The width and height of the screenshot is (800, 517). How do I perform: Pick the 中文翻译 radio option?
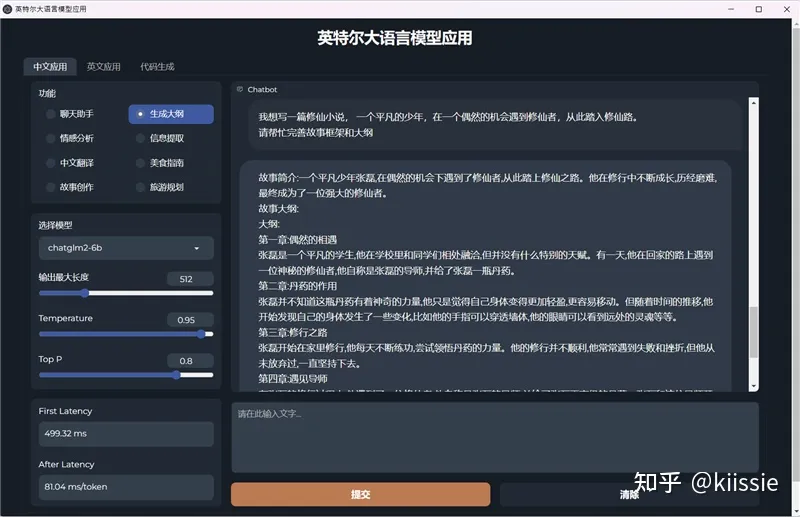pos(70,163)
